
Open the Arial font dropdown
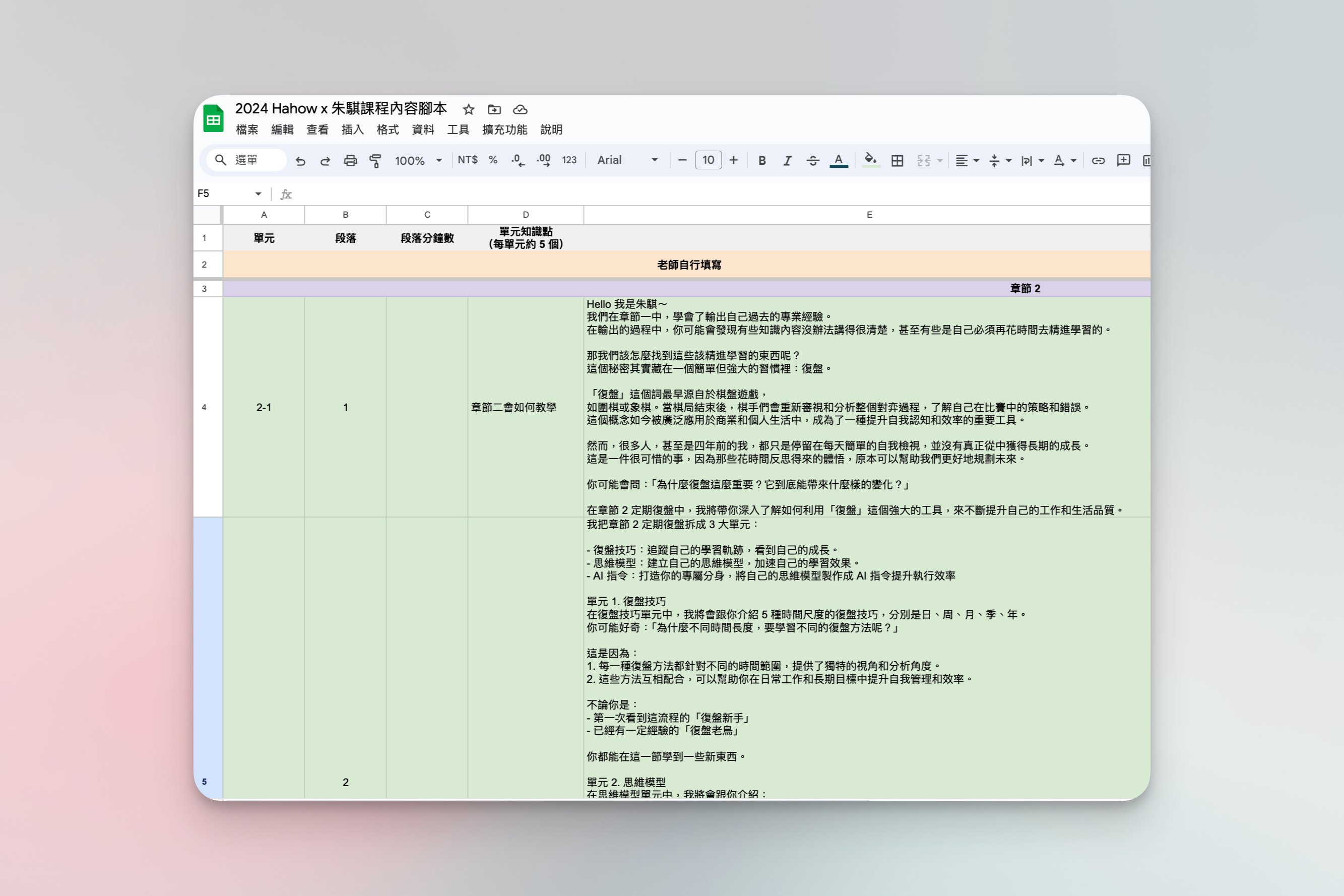click(x=627, y=161)
